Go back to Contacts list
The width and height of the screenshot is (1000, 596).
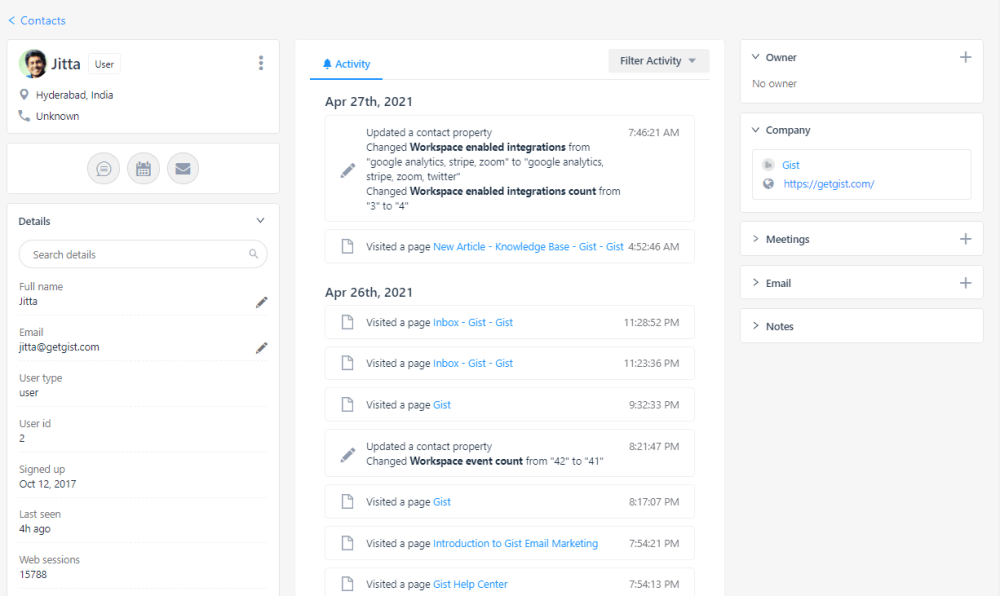pos(37,20)
